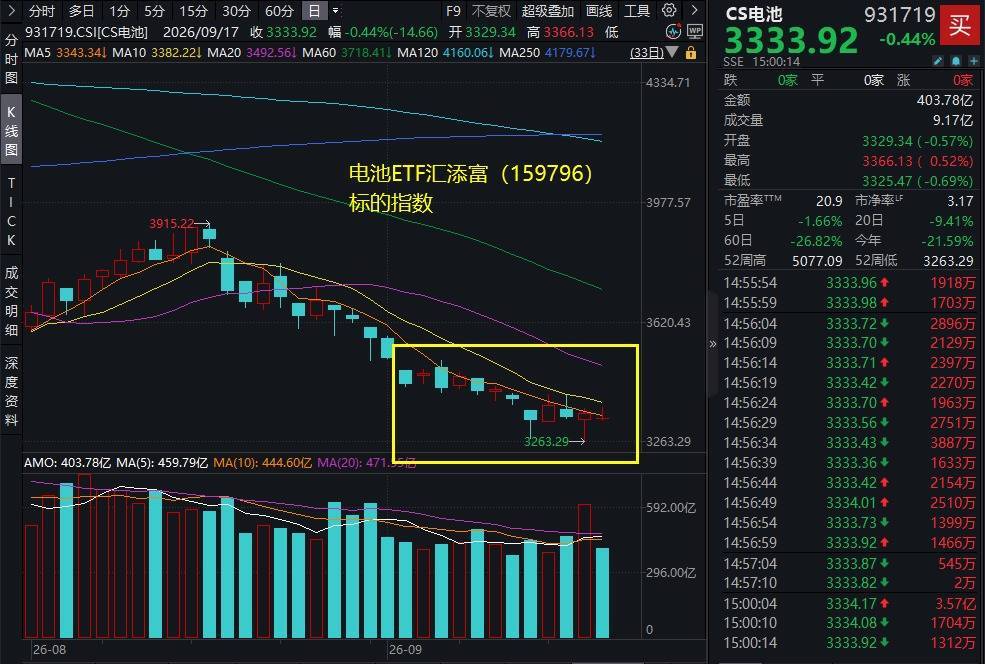985x664 pixels.
Task: Add CS电池 to watchlist with plus icon
Action: [973, 61]
